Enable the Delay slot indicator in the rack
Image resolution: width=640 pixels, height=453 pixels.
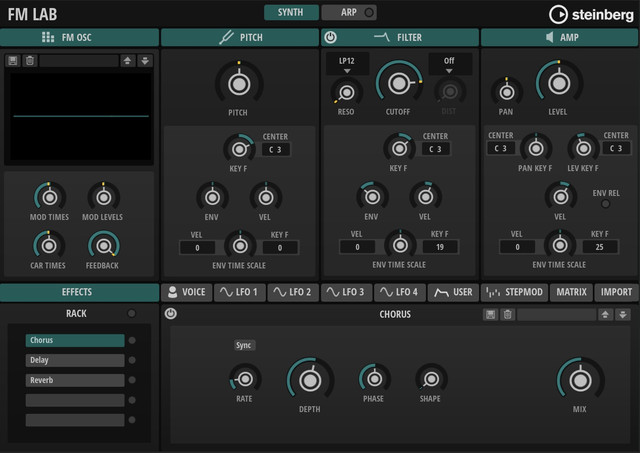pyautogui.click(x=132, y=360)
